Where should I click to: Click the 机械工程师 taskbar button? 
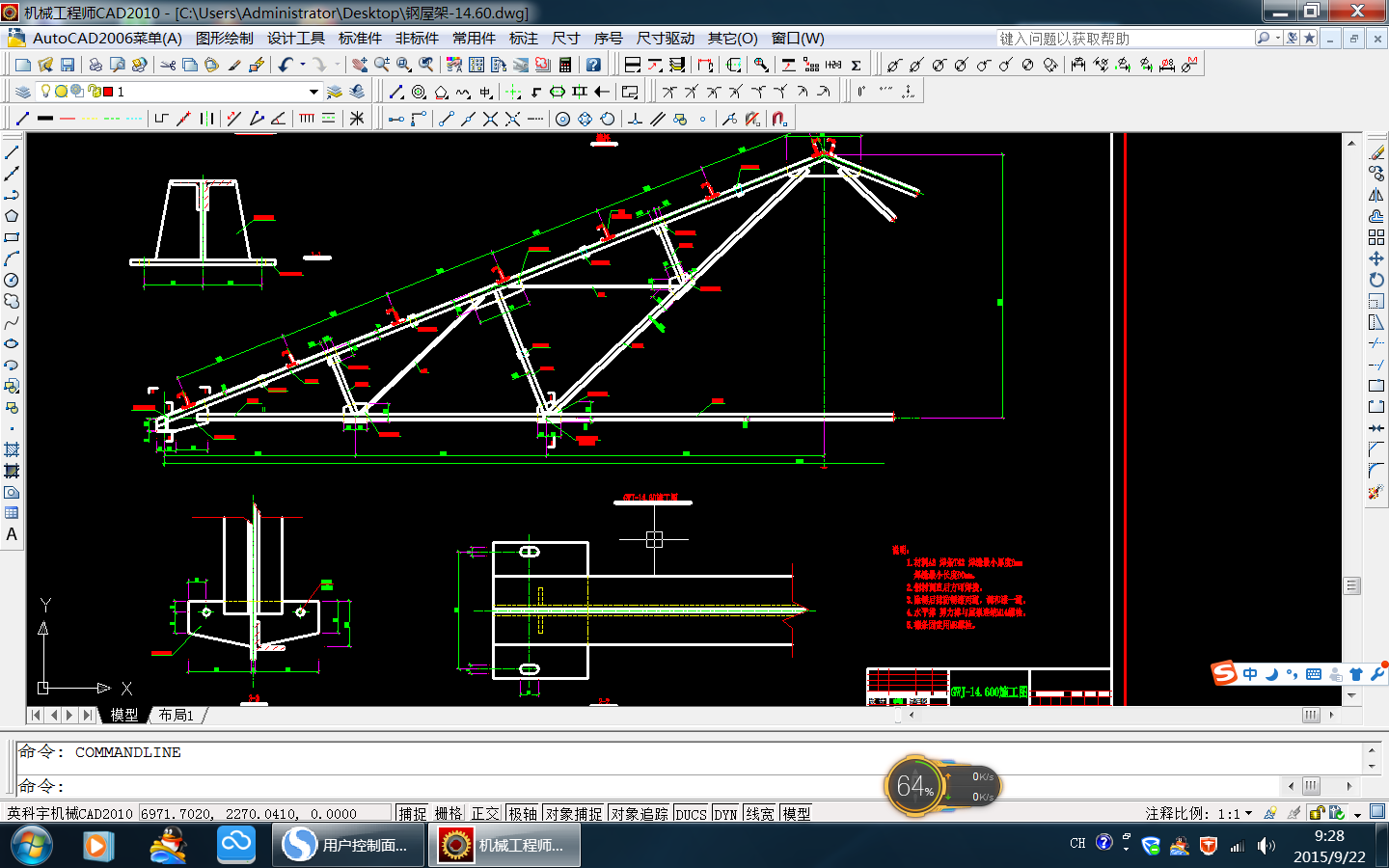505,846
